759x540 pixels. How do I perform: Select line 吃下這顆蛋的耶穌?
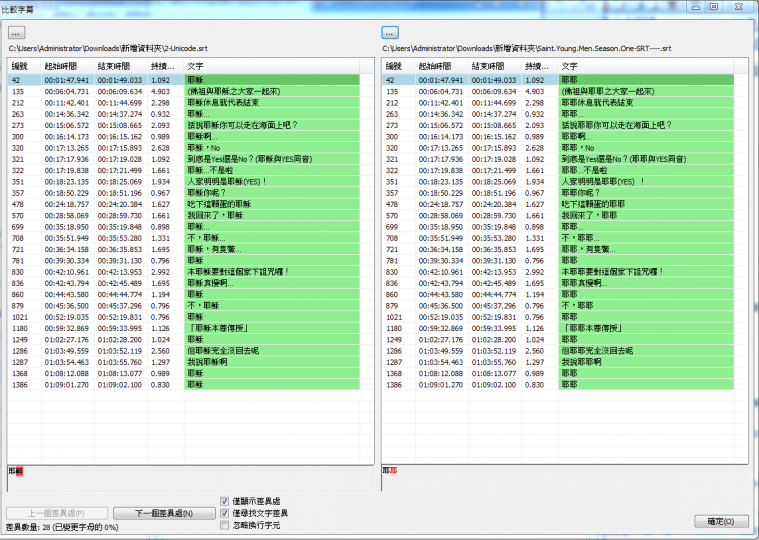click(x=183, y=204)
